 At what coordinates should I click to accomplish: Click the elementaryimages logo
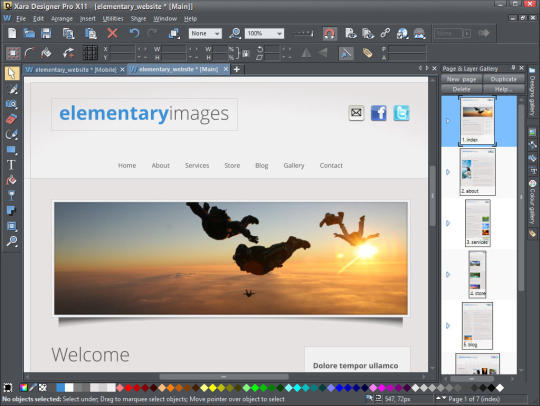point(144,114)
